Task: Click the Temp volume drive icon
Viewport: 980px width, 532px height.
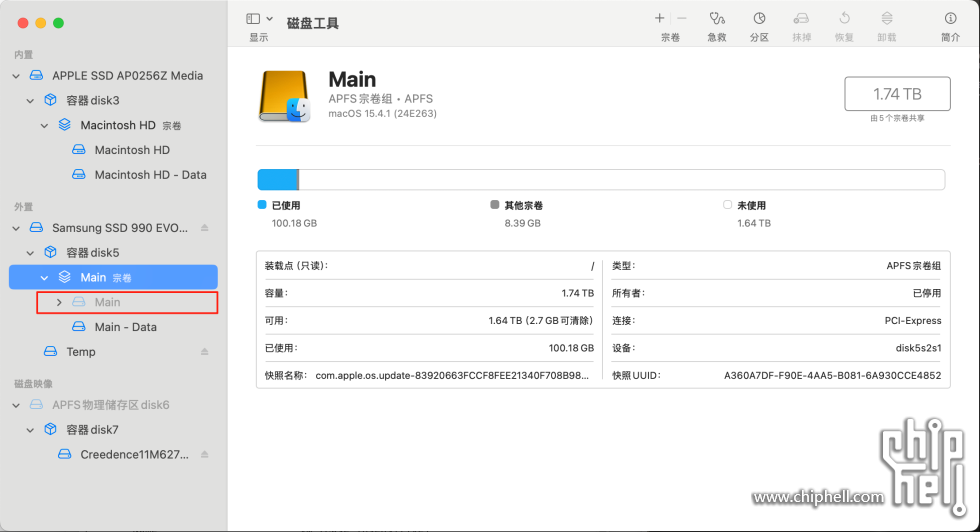Action: (x=51, y=351)
